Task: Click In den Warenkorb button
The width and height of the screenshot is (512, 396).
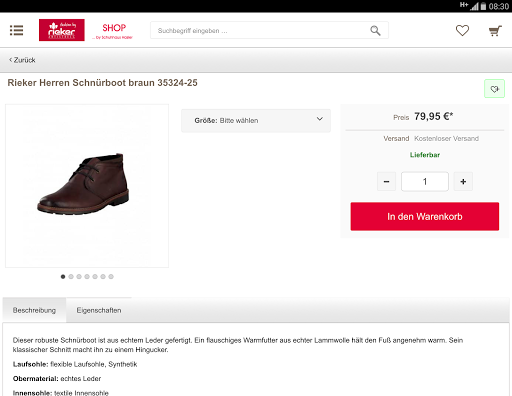Action: [425, 216]
